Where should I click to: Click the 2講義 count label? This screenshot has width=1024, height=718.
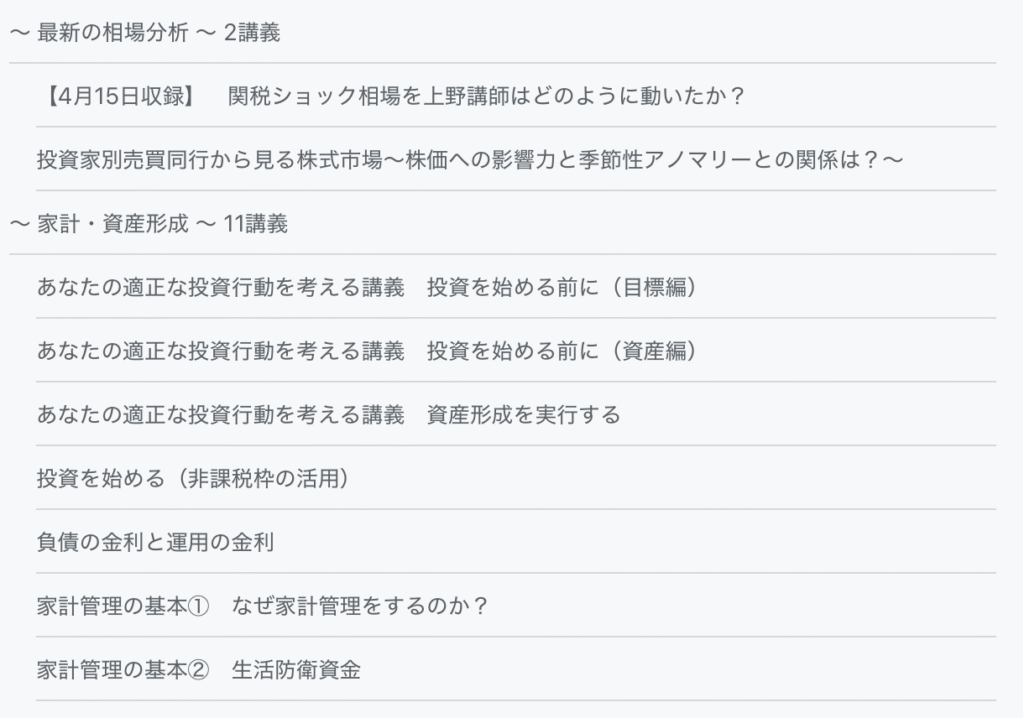click(252, 32)
